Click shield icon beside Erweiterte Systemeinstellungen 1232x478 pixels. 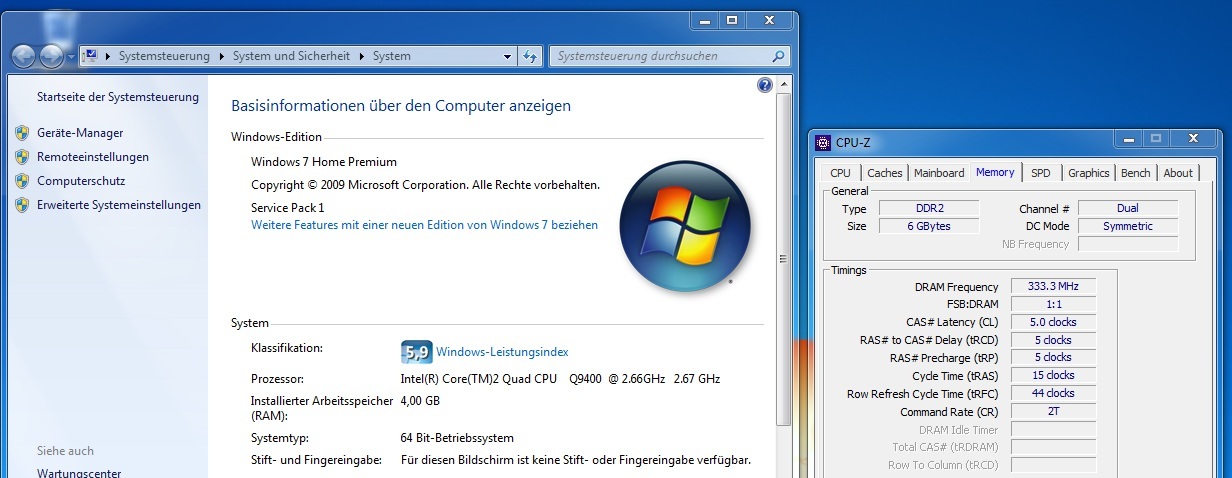22,205
